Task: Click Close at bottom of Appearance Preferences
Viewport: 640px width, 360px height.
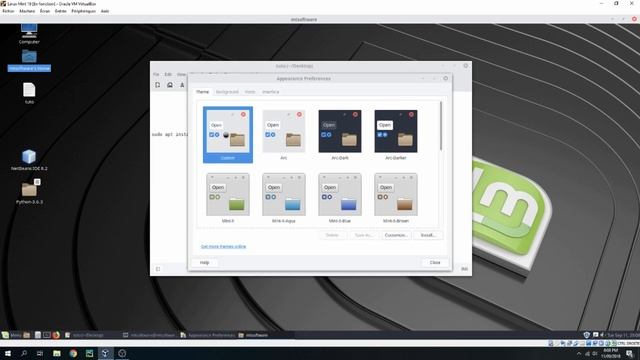Action: pos(435,262)
